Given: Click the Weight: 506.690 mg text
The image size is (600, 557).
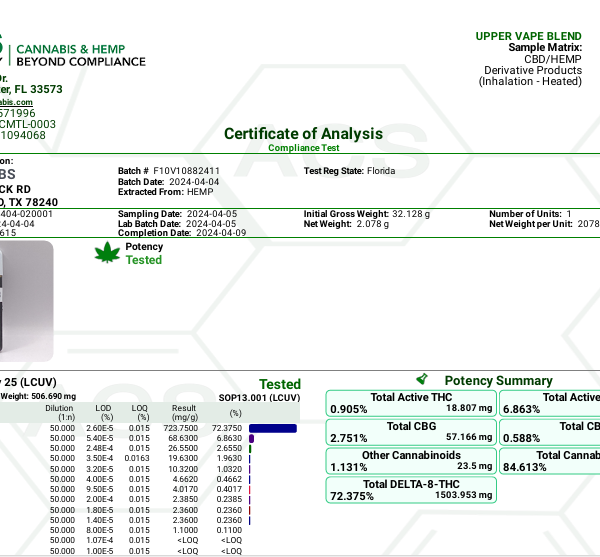Looking at the screenshot, I should click(38, 396).
